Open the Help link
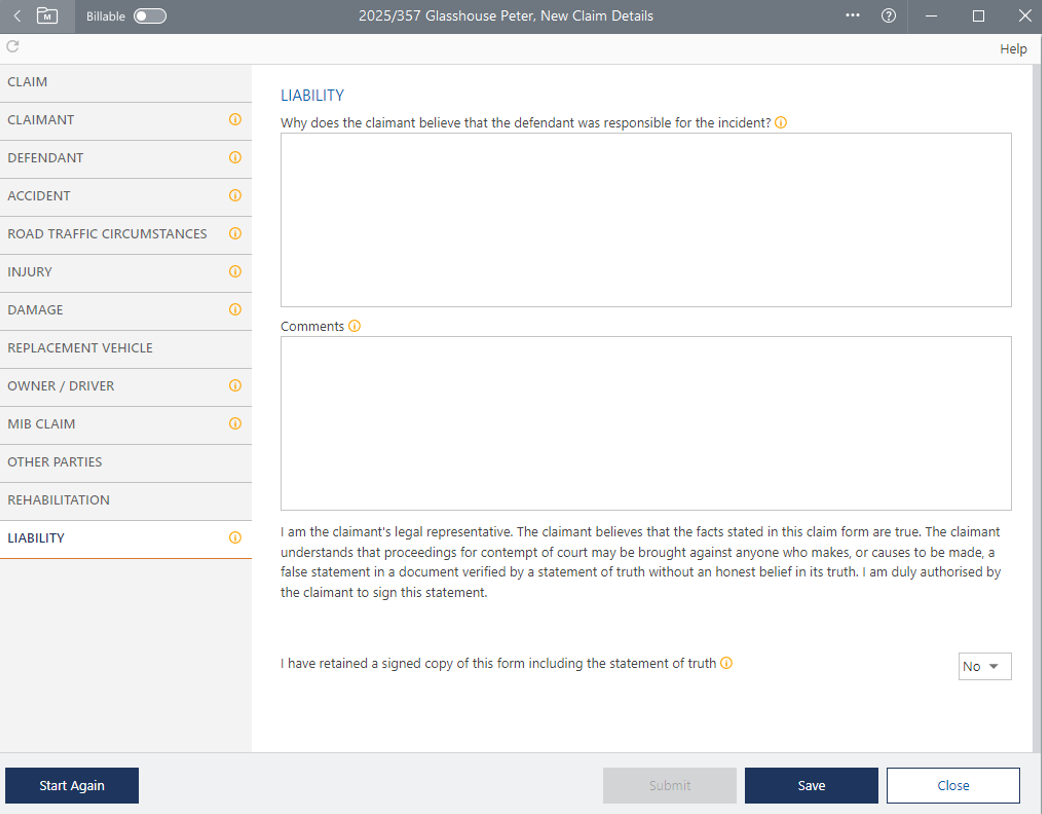Viewport: 1042px width, 814px height. pos(1013,49)
